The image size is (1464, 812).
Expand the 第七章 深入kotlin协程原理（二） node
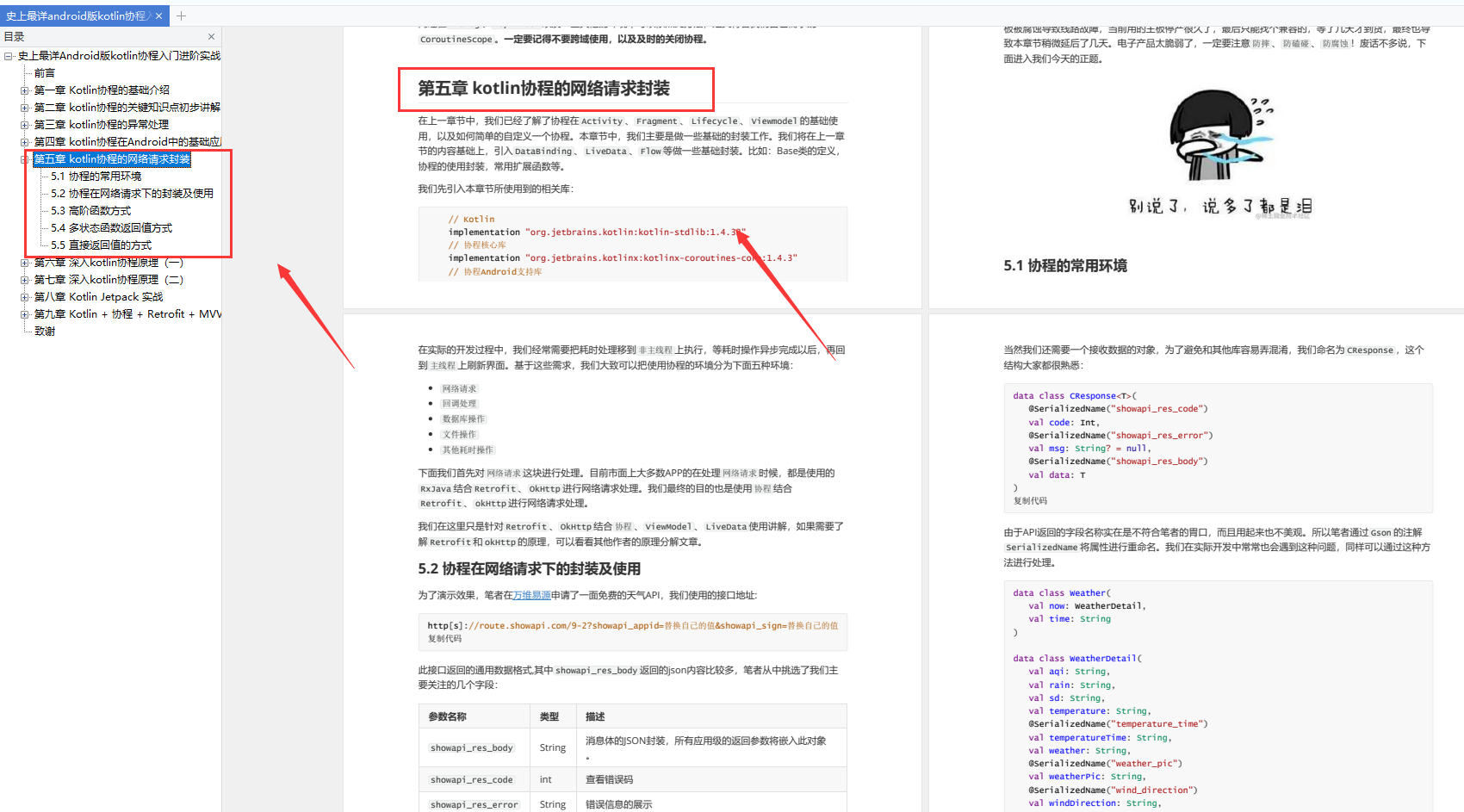tap(25, 280)
